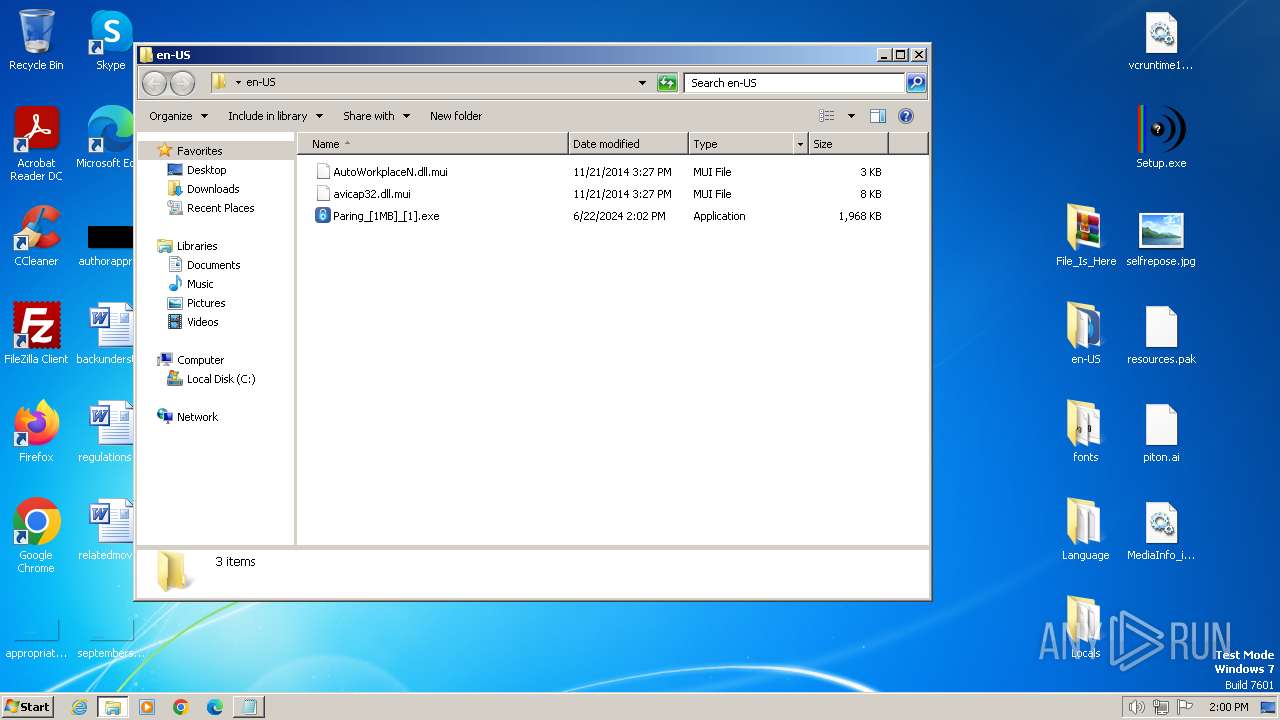
Task: Select fonts folder on desktop
Action: pyautogui.click(x=1086, y=432)
